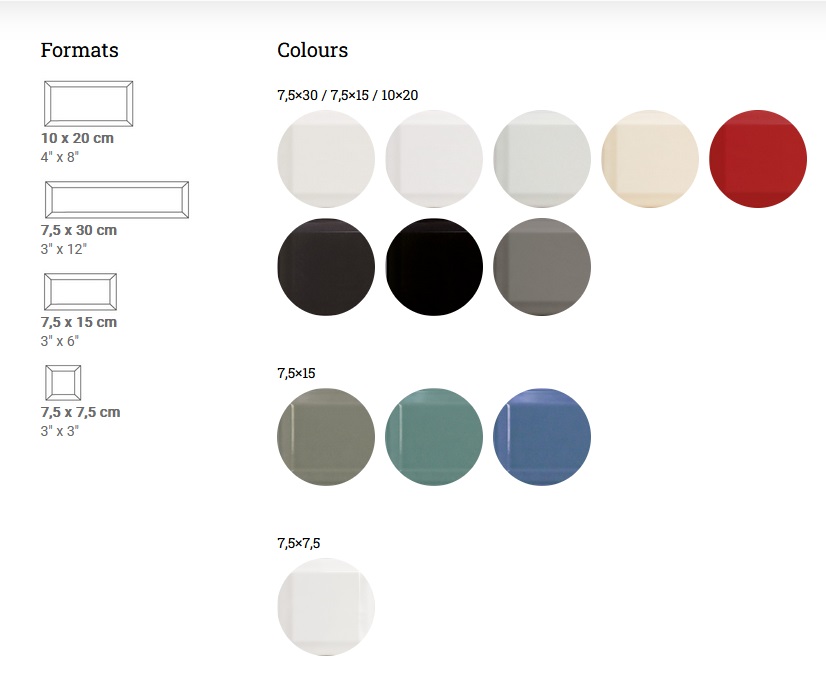Pick the pure black colour swatch
826x684 pixels.
point(434,267)
